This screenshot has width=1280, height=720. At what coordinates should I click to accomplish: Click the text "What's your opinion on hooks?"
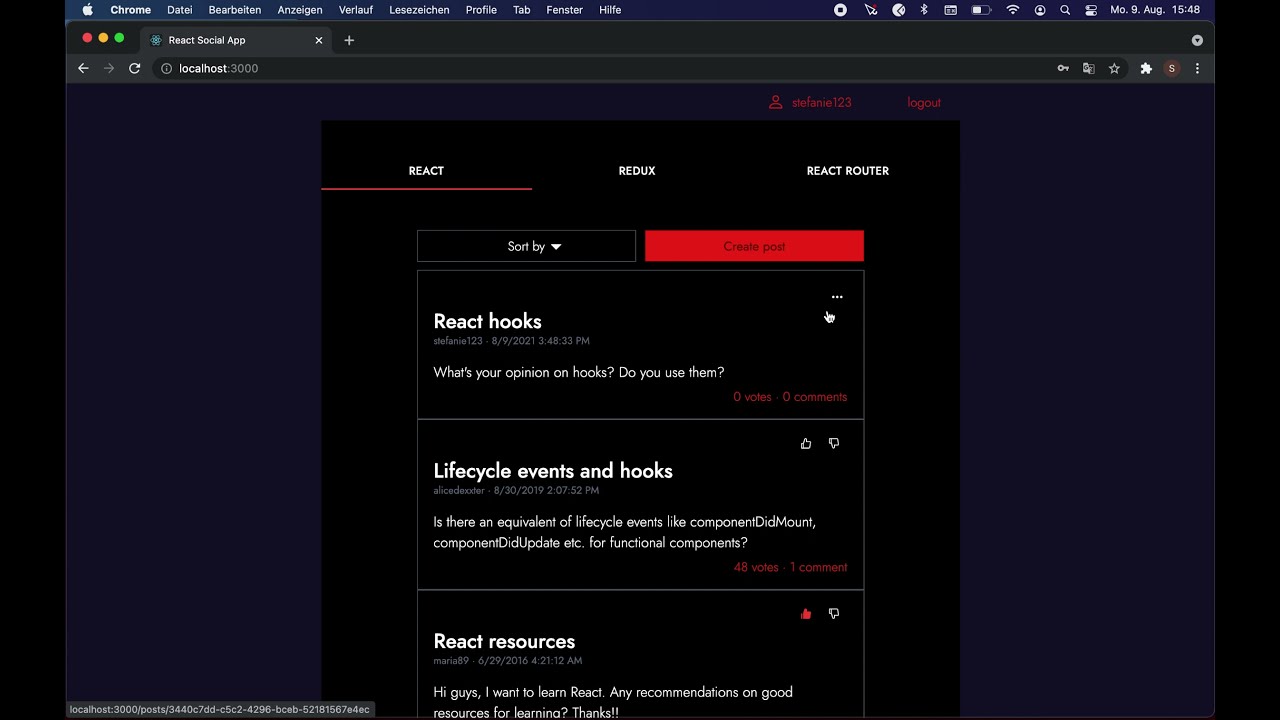pyautogui.click(x=524, y=373)
